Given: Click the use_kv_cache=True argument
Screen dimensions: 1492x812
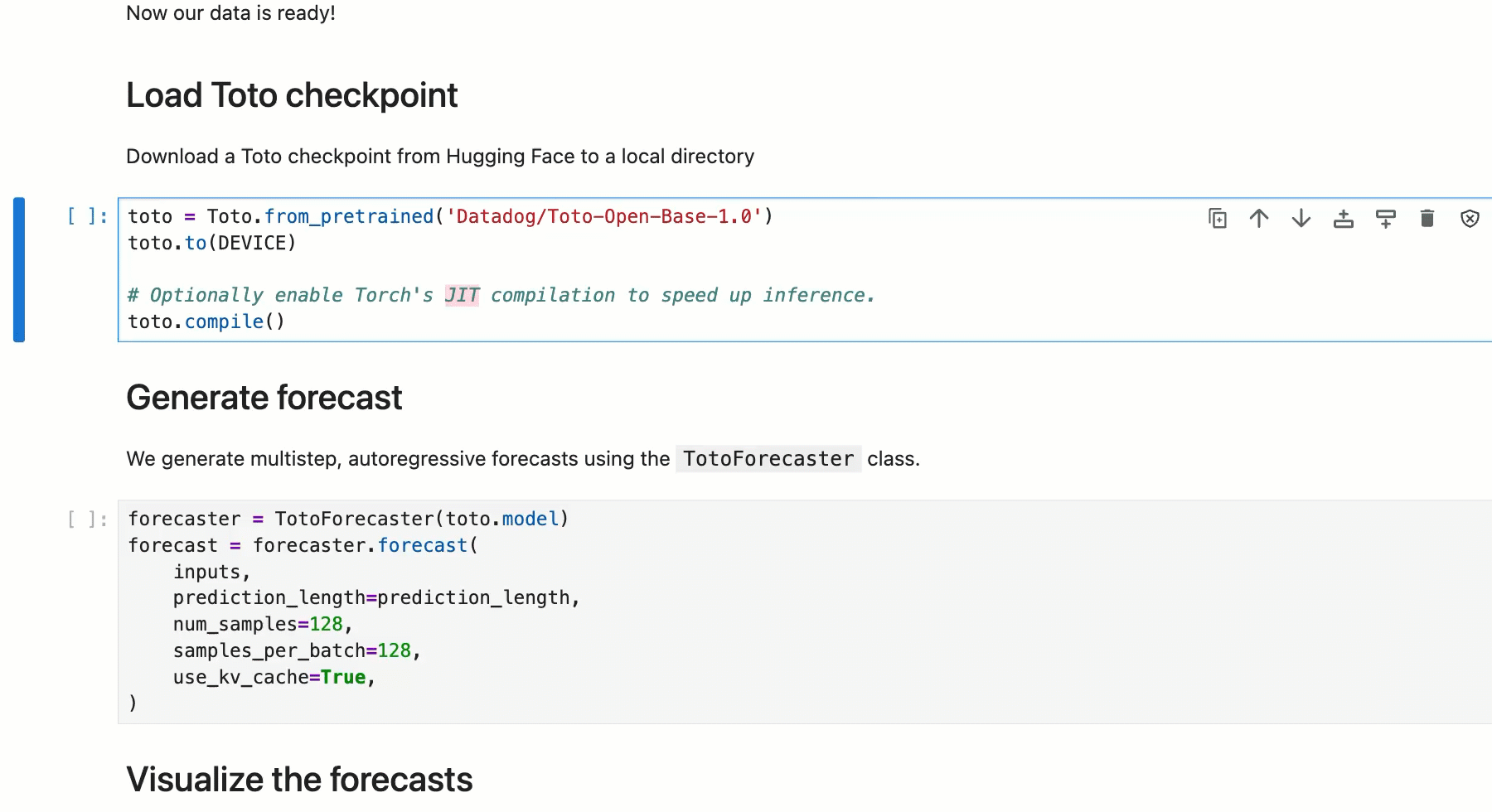Looking at the screenshot, I should (x=274, y=677).
